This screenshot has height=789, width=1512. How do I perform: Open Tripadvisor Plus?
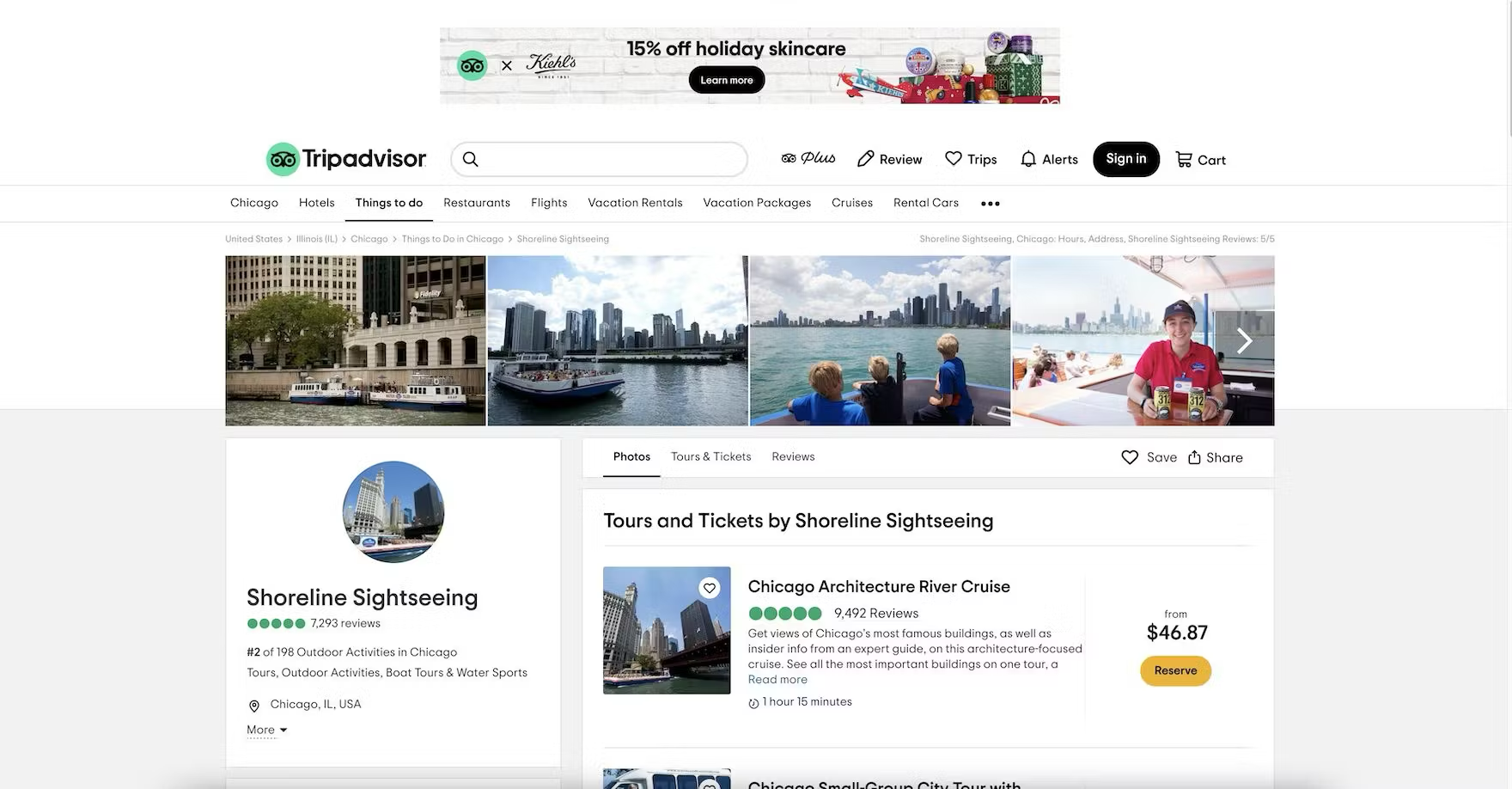pos(808,159)
